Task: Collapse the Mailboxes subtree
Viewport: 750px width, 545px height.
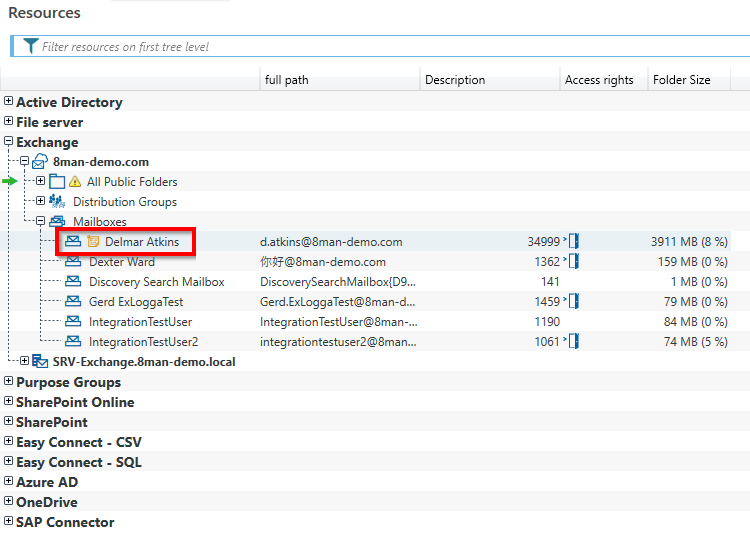Action: click(40, 222)
